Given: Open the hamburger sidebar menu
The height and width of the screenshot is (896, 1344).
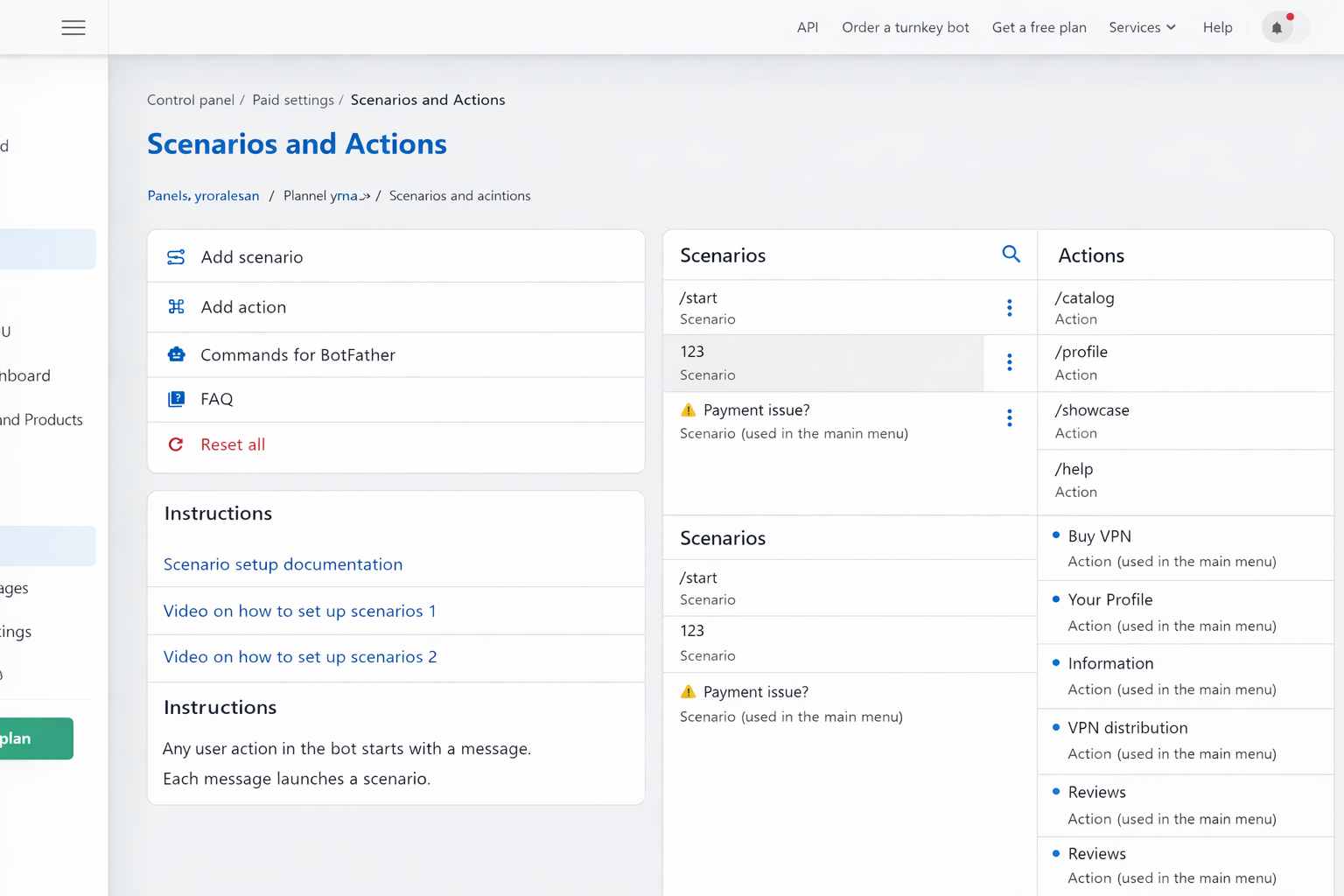Looking at the screenshot, I should click(73, 28).
